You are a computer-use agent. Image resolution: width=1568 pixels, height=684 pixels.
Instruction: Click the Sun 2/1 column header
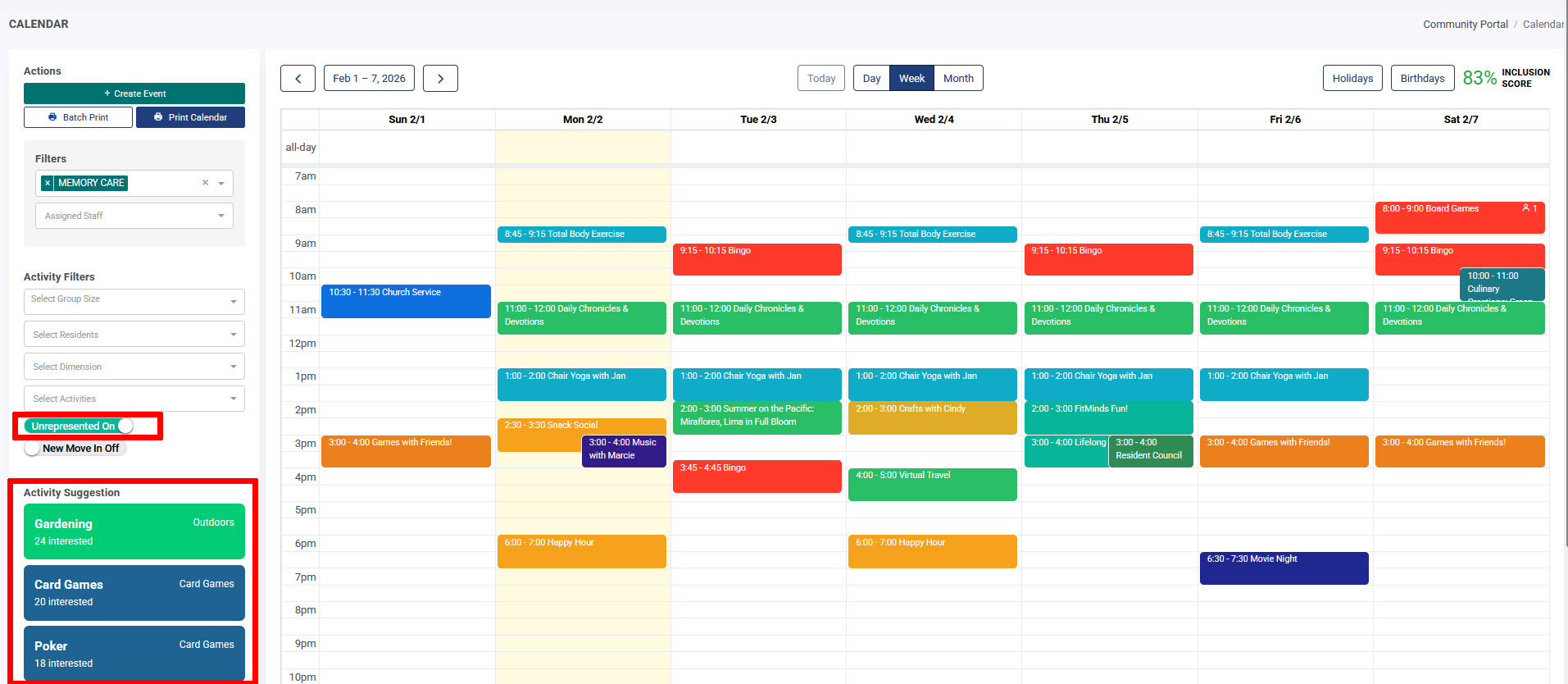coord(407,120)
